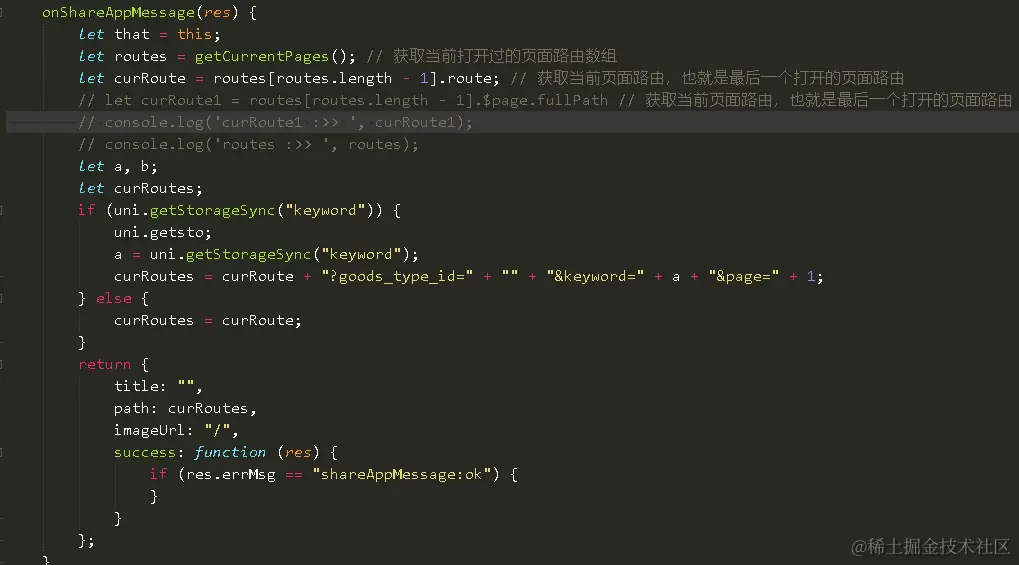This screenshot has width=1019, height=565.
Task: Click the onShareAppMessage function name
Action: pos(118,12)
